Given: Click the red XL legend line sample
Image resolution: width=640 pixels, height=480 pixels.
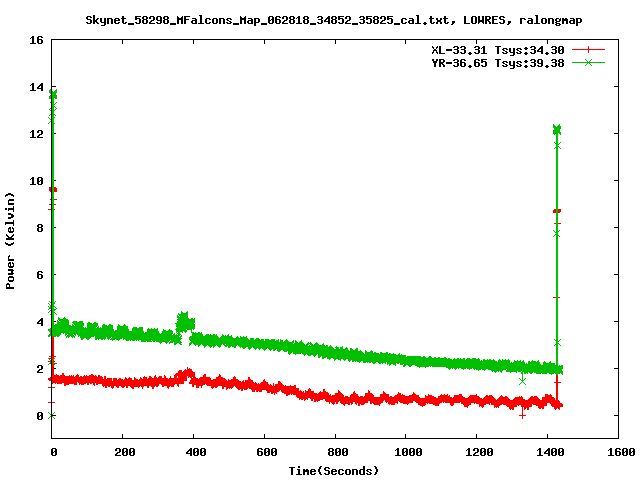Looking at the screenshot, I should (x=588, y=50).
